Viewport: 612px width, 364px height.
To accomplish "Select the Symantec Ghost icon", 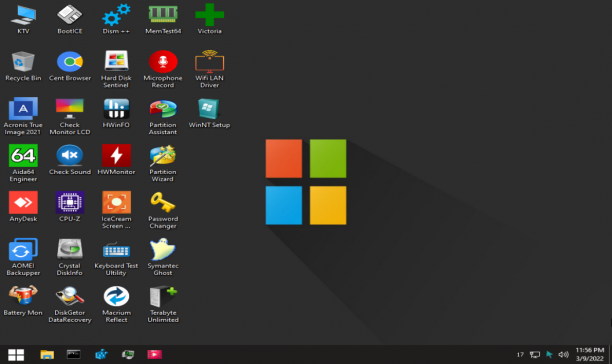I will tap(163, 257).
